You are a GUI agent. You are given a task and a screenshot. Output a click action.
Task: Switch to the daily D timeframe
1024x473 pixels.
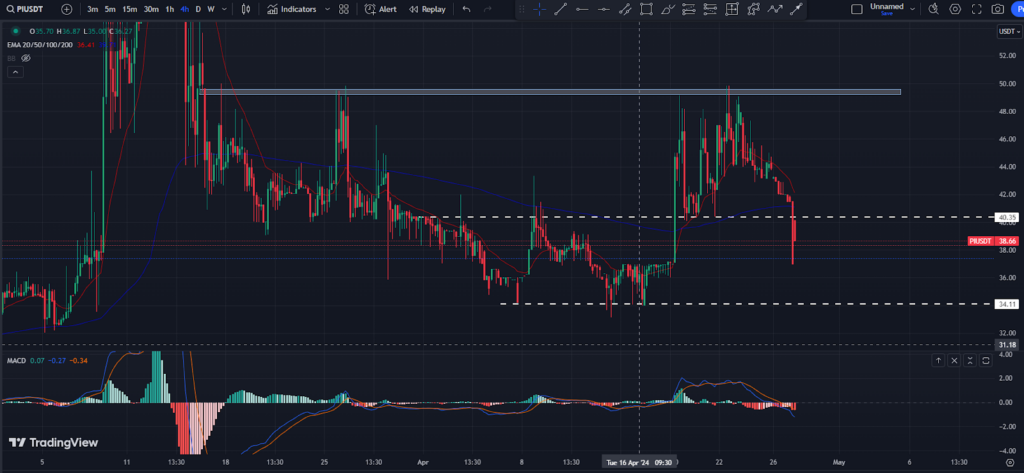[x=199, y=9]
